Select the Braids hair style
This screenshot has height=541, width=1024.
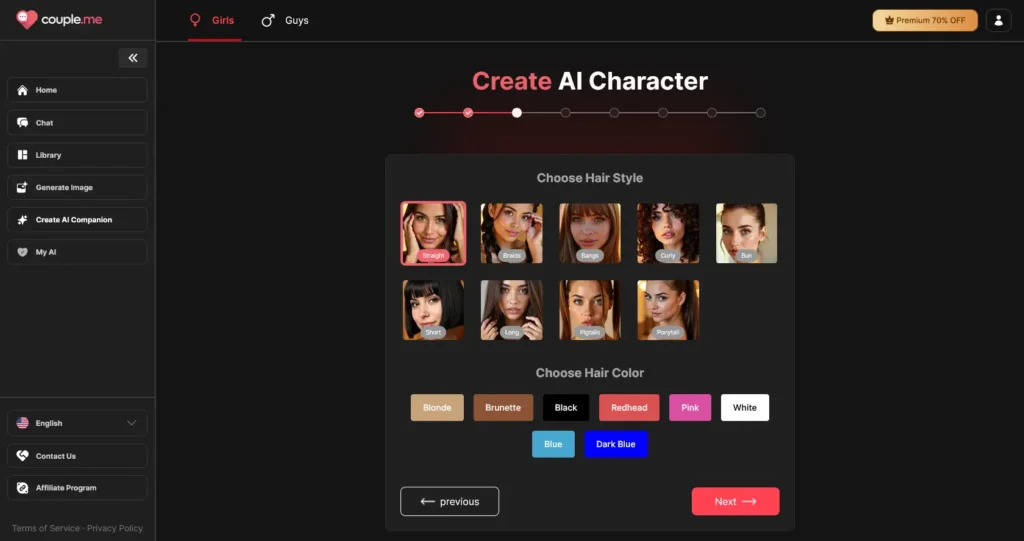click(x=511, y=233)
